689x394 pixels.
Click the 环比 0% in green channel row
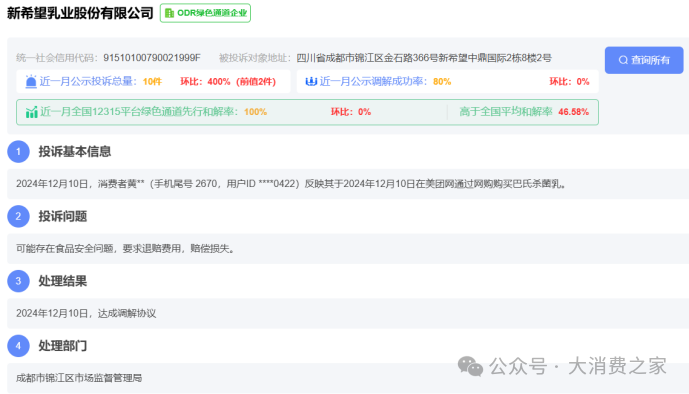coord(351,112)
